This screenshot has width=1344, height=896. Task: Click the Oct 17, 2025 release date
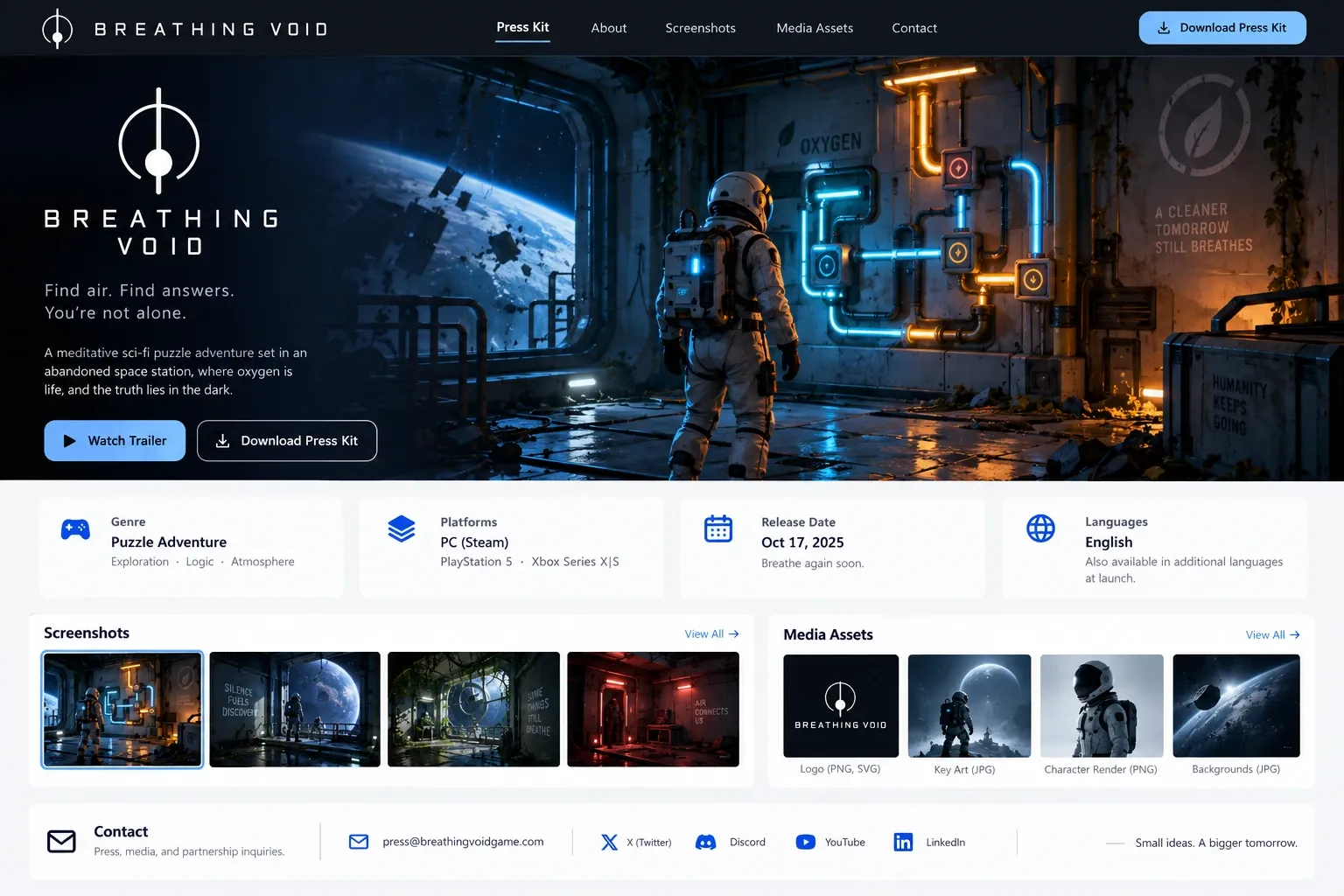tap(802, 542)
